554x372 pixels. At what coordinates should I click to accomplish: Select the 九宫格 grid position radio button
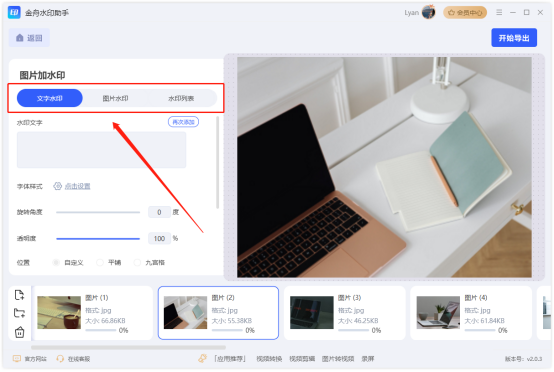137,262
